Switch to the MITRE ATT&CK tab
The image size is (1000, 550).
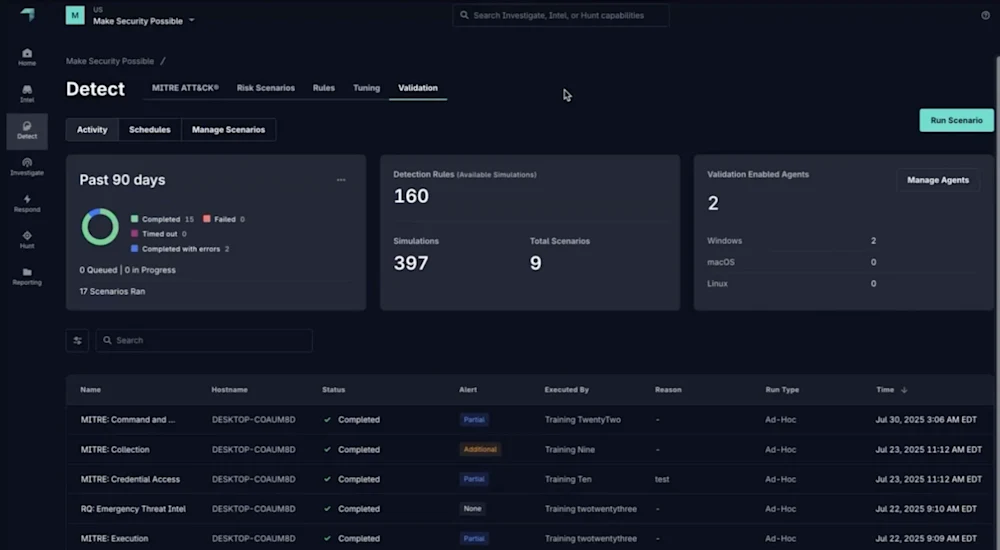(x=185, y=88)
